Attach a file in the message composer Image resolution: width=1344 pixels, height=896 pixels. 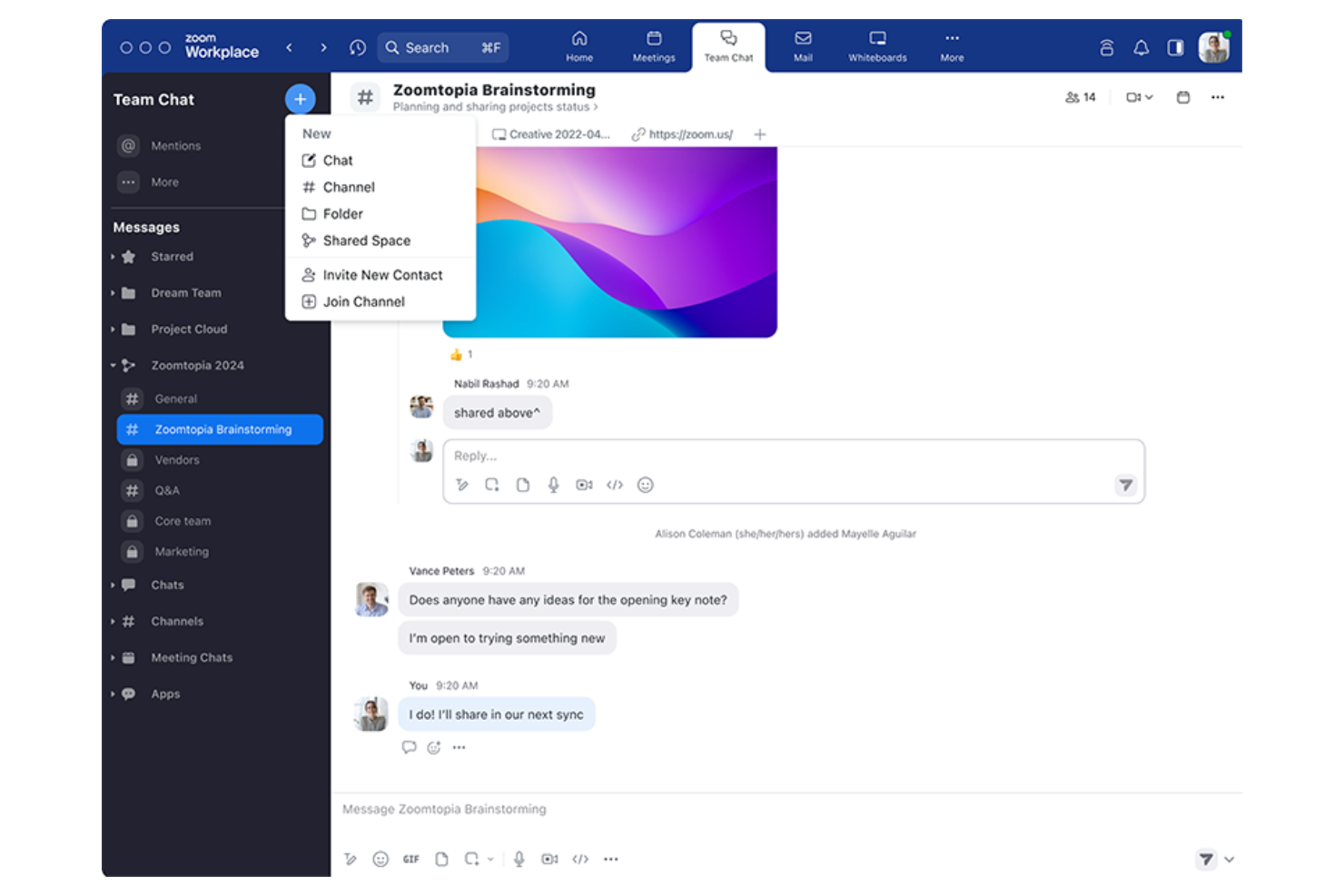442,859
